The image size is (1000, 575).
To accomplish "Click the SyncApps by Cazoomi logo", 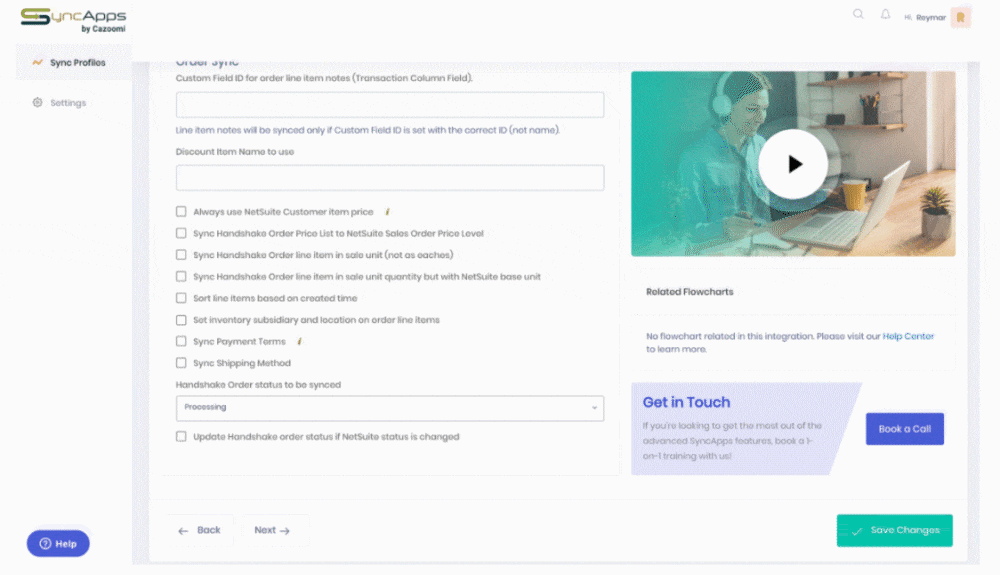I will tap(73, 20).
